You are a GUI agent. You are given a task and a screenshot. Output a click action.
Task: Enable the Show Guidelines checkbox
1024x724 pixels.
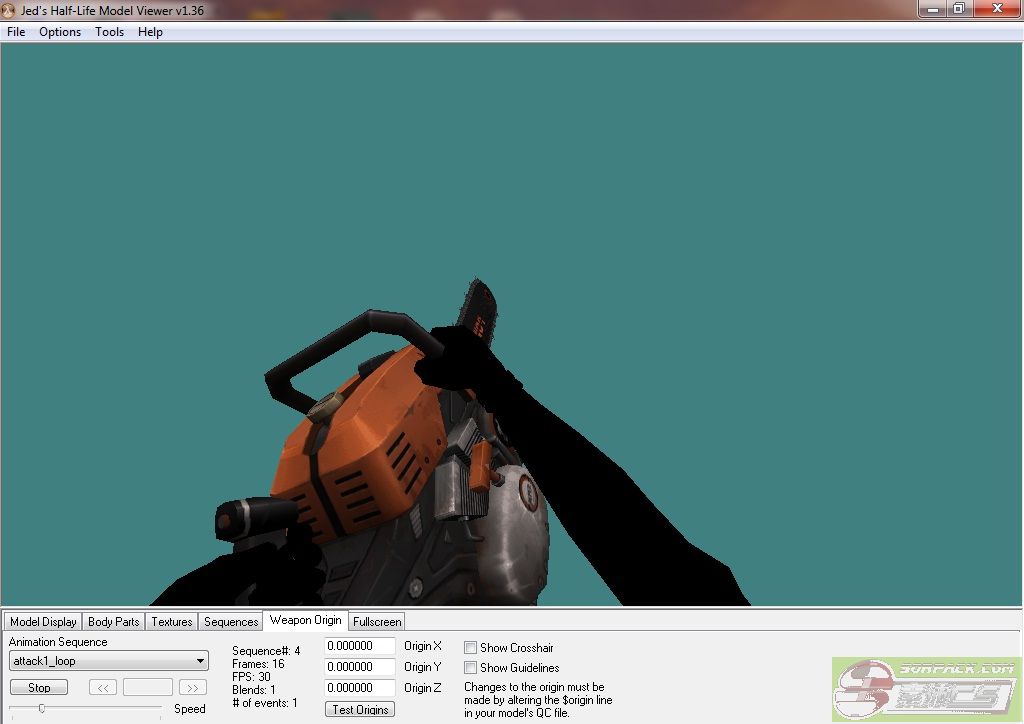tap(470, 667)
